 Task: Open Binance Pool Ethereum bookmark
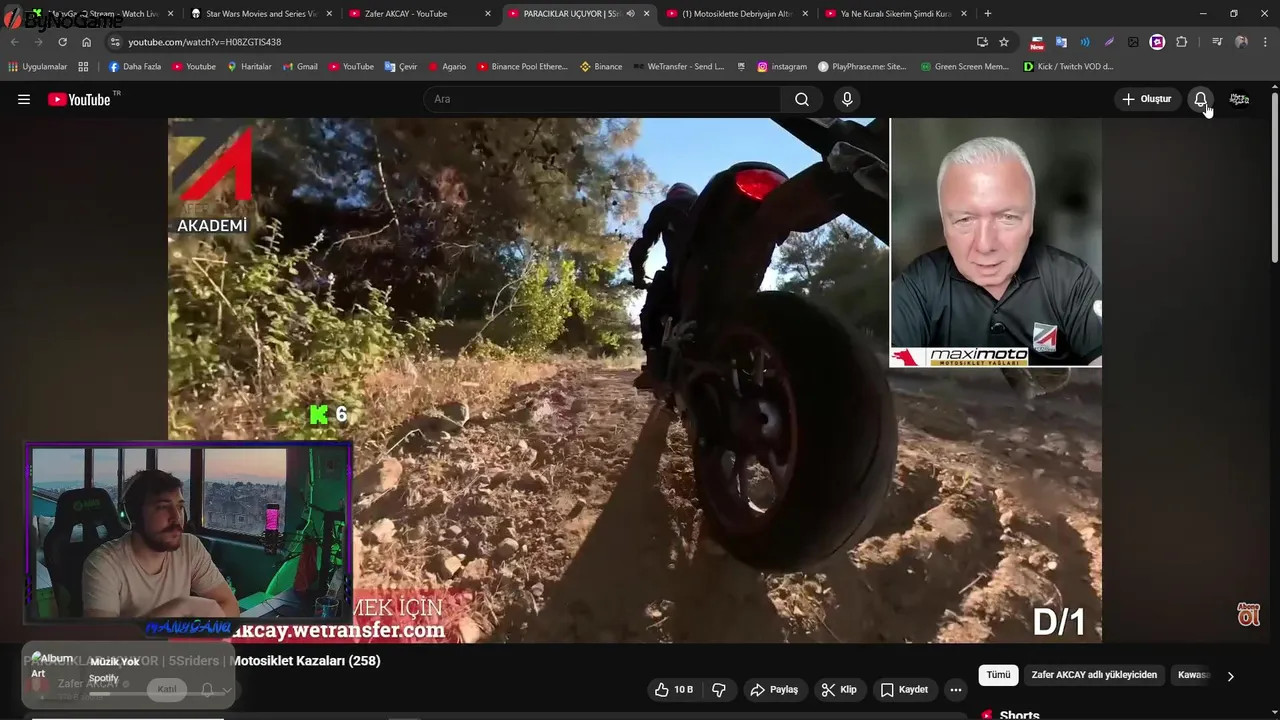pos(522,67)
